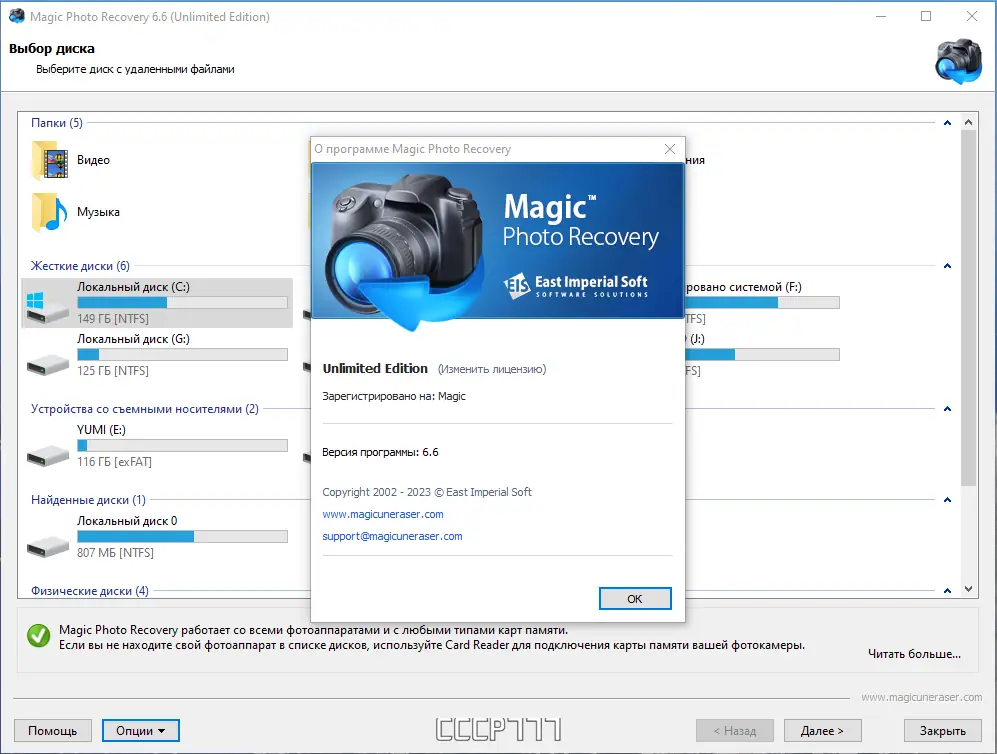
Task: Click the usage bar of YUMI (E:)
Action: coord(182,446)
